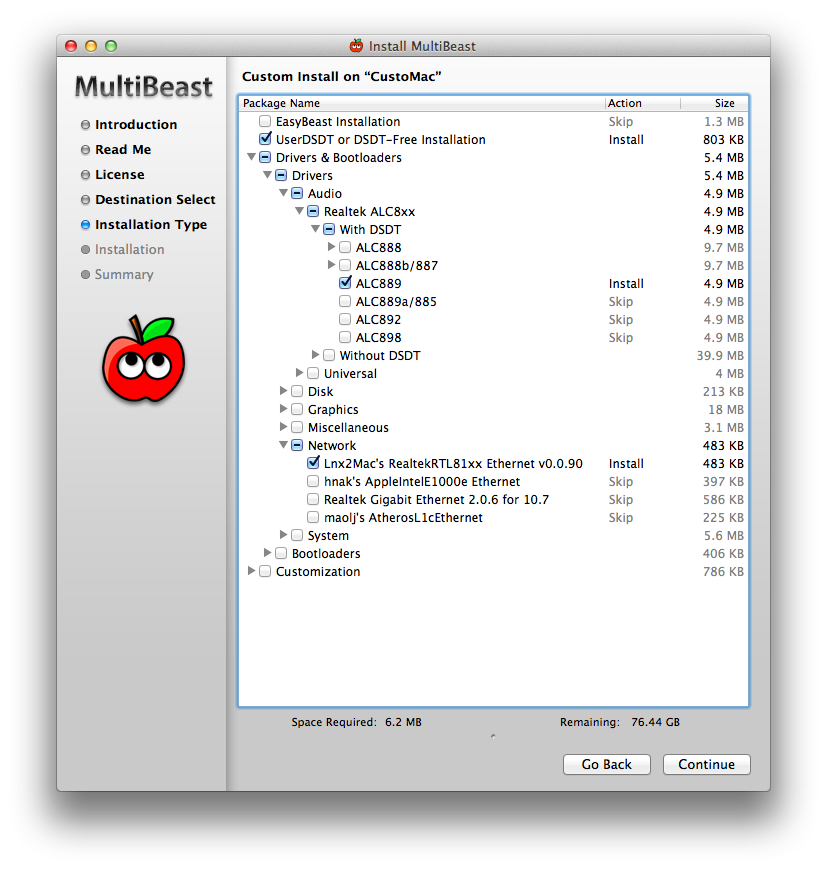Select the System row label
This screenshot has width=827, height=870.
click(328, 535)
